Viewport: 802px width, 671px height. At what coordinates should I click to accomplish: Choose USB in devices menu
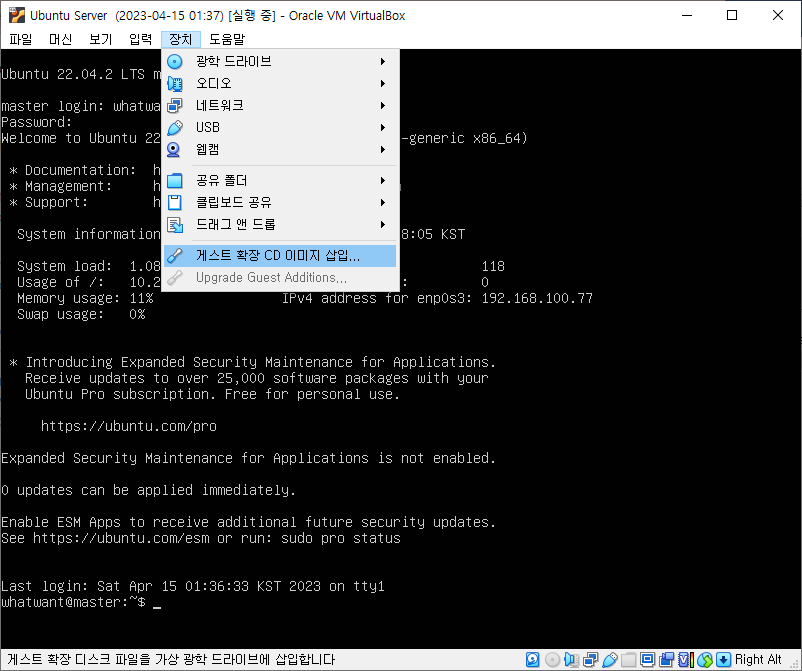click(x=280, y=127)
